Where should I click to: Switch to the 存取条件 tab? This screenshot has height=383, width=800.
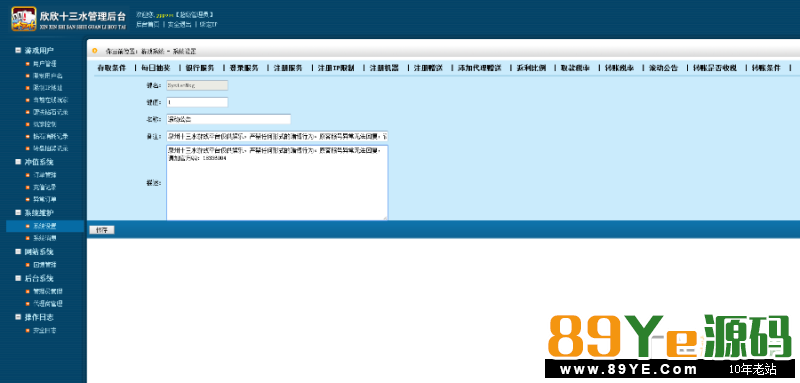click(x=111, y=67)
